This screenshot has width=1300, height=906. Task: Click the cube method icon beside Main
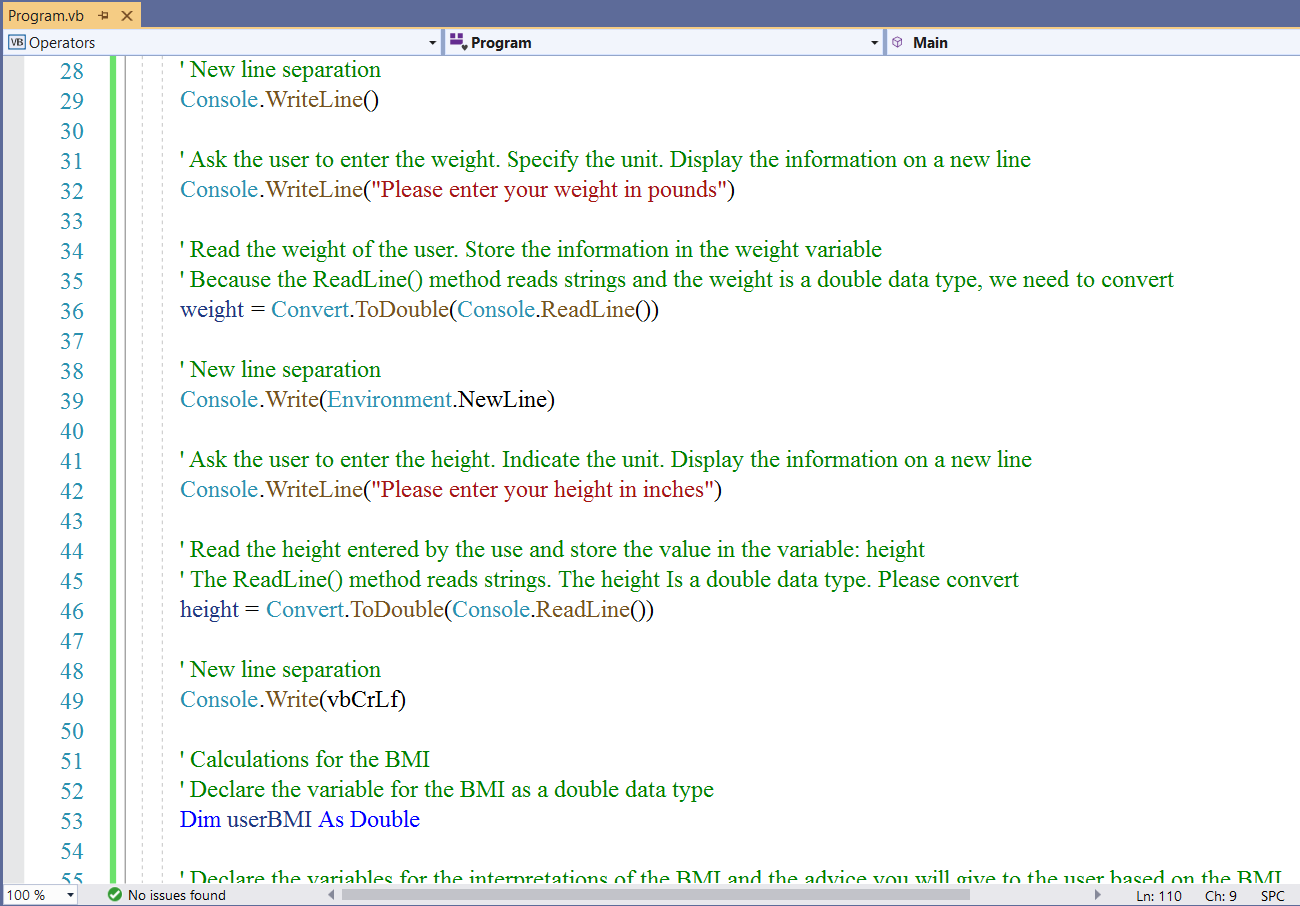click(898, 43)
